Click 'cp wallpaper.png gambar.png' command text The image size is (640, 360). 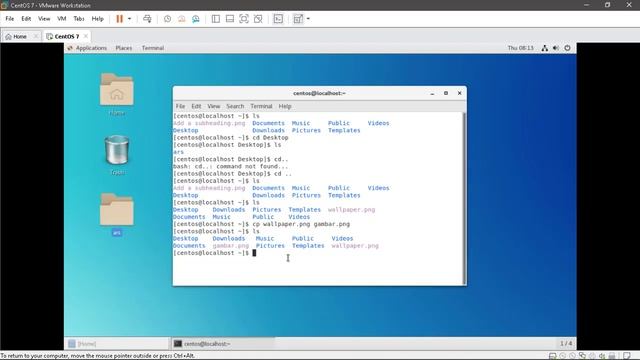point(301,224)
